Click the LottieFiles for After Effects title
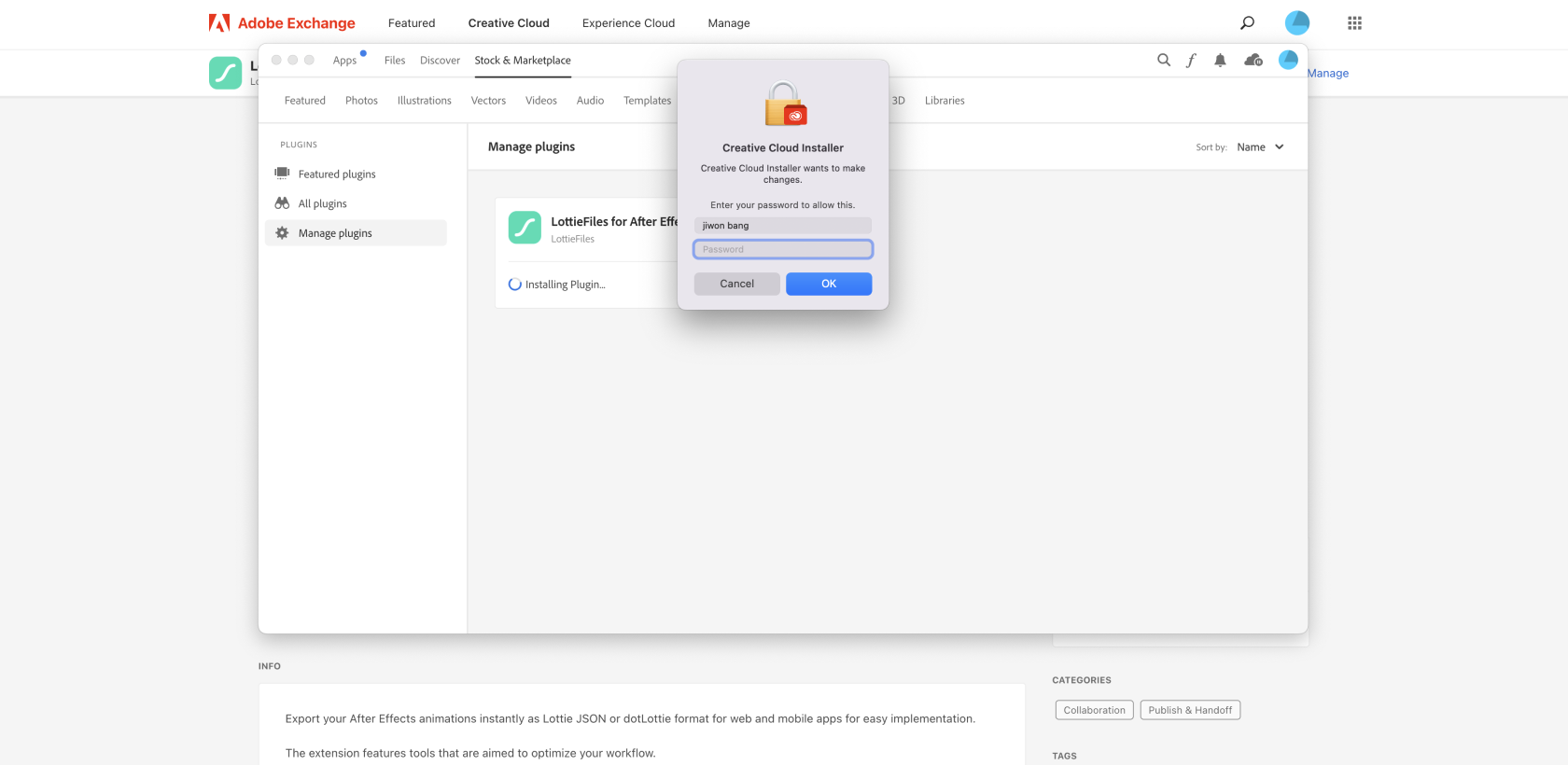The image size is (1568, 765). [614, 222]
